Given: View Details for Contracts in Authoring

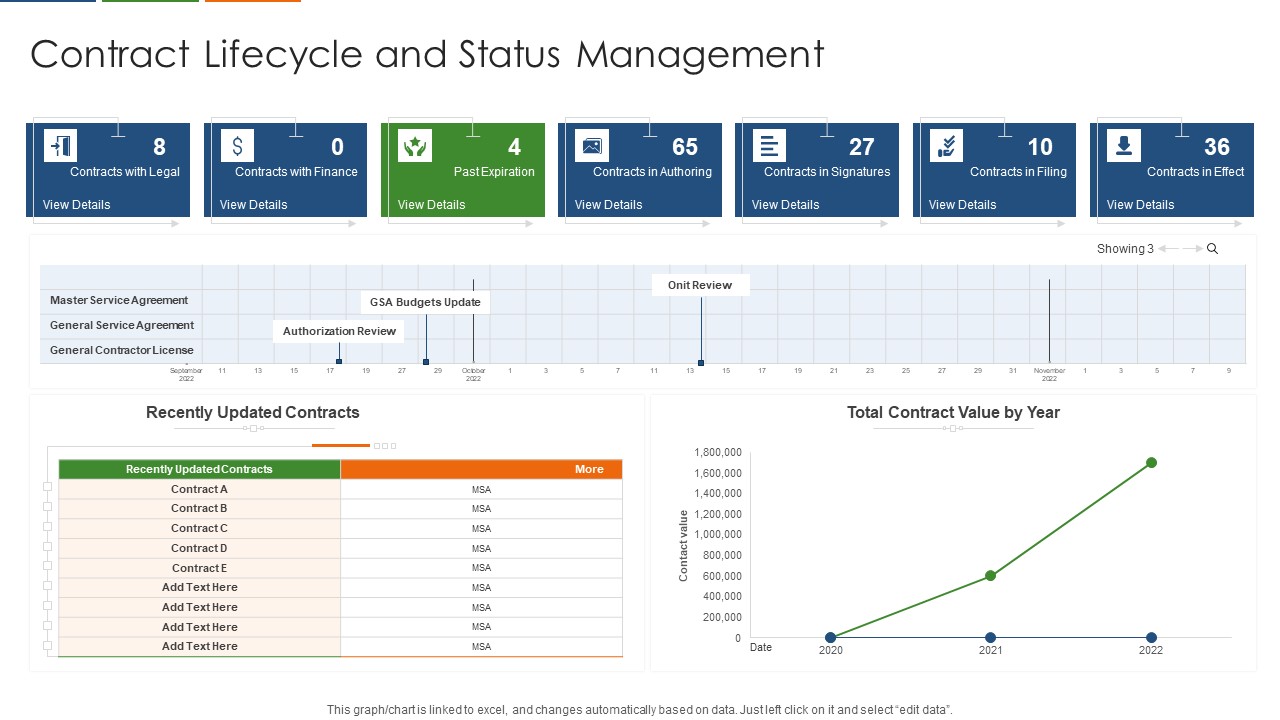Looking at the screenshot, I should point(609,205).
